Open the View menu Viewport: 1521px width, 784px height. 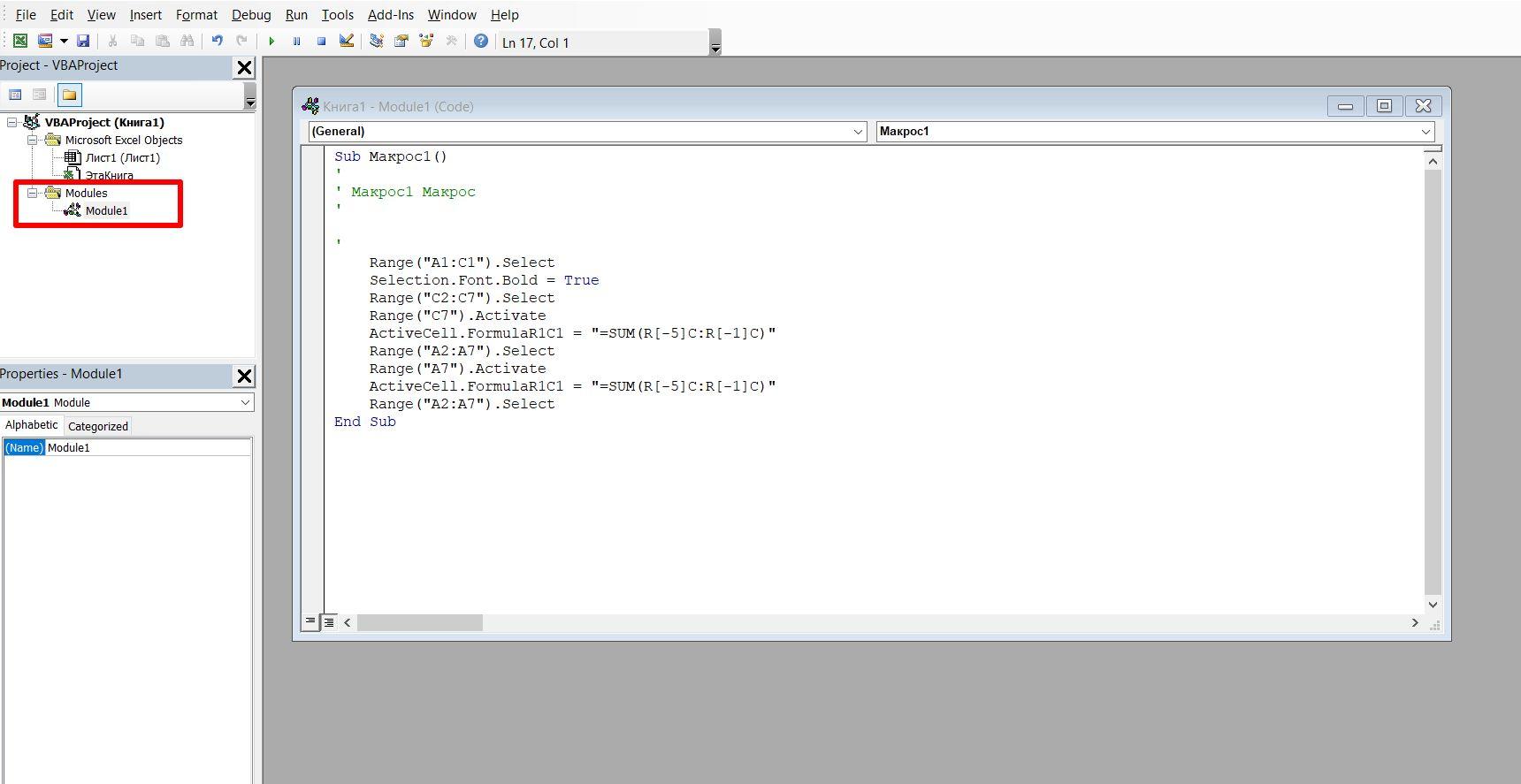pos(101,15)
